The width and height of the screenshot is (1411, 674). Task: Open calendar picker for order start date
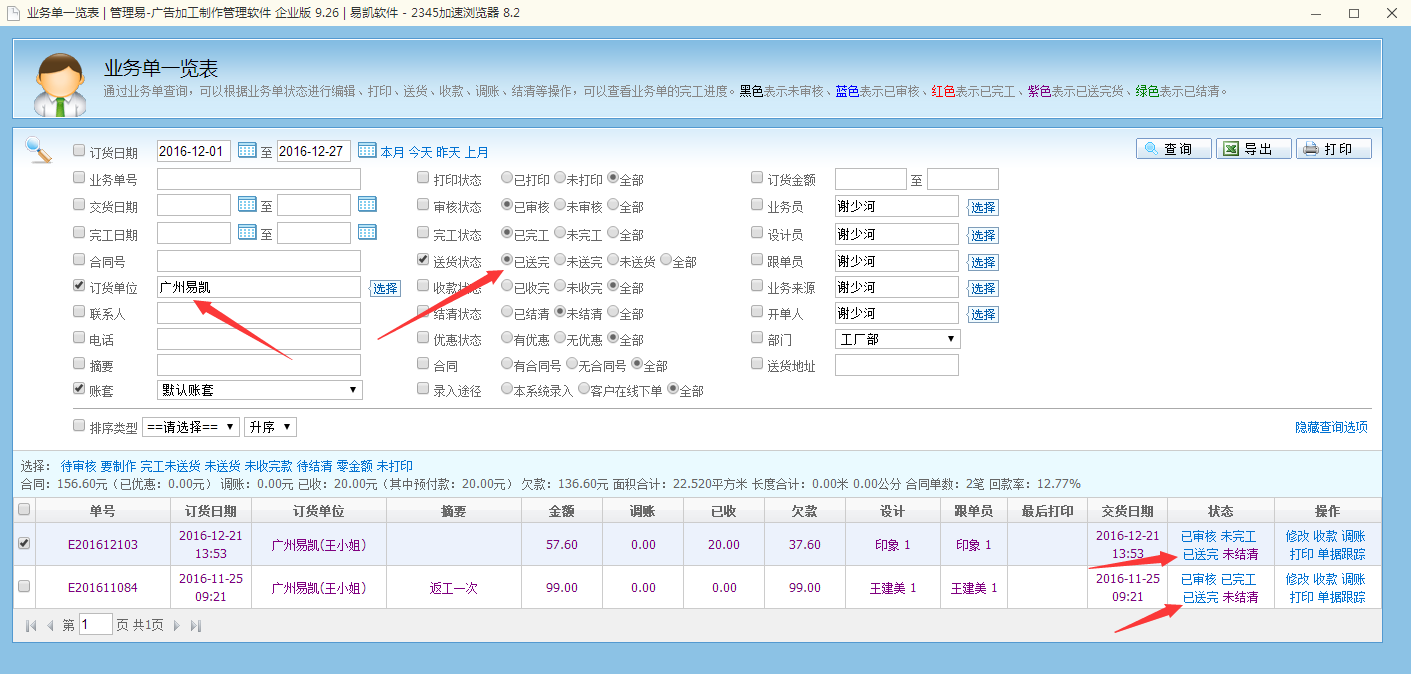pyautogui.click(x=247, y=151)
